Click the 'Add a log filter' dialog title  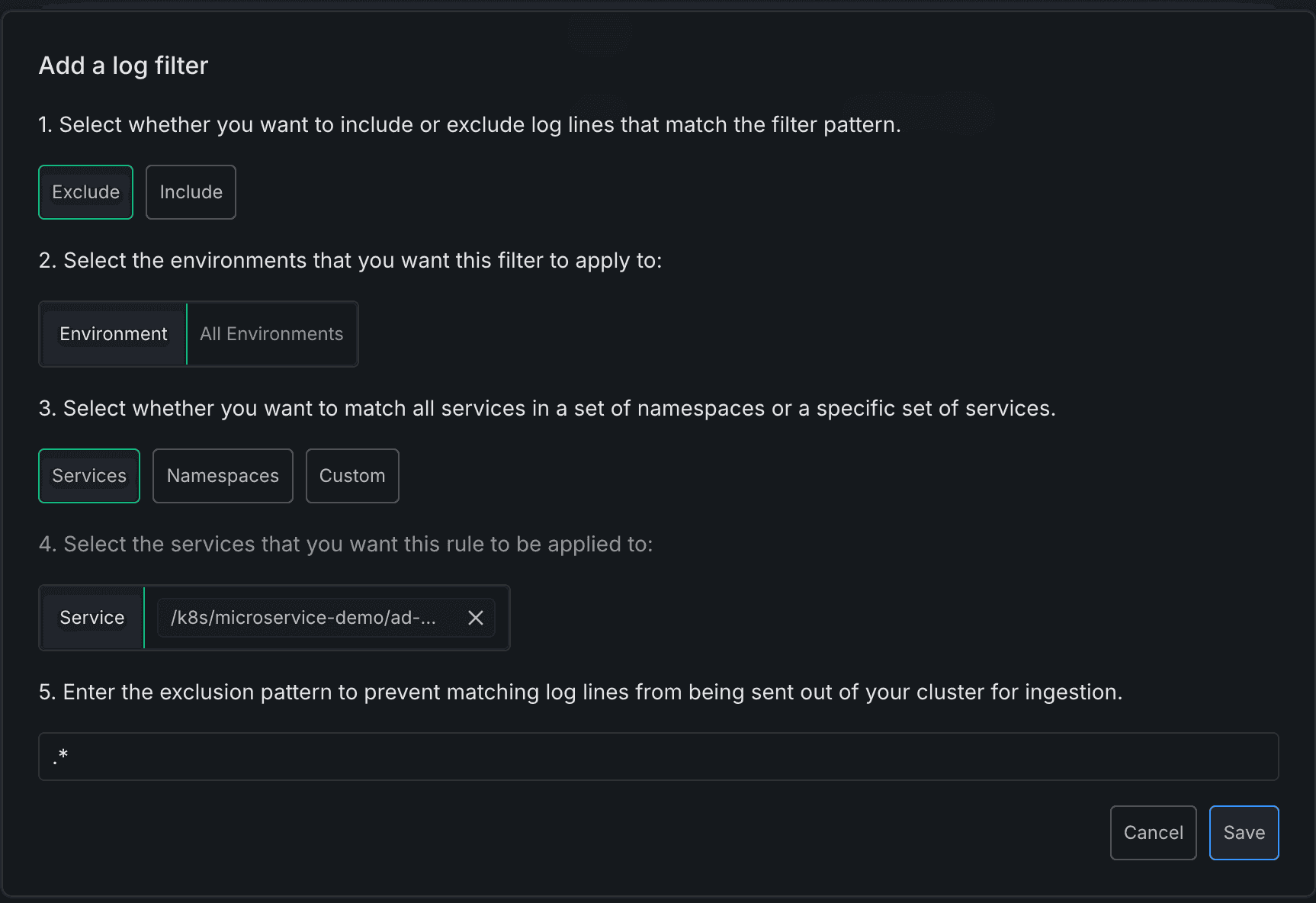tap(124, 66)
